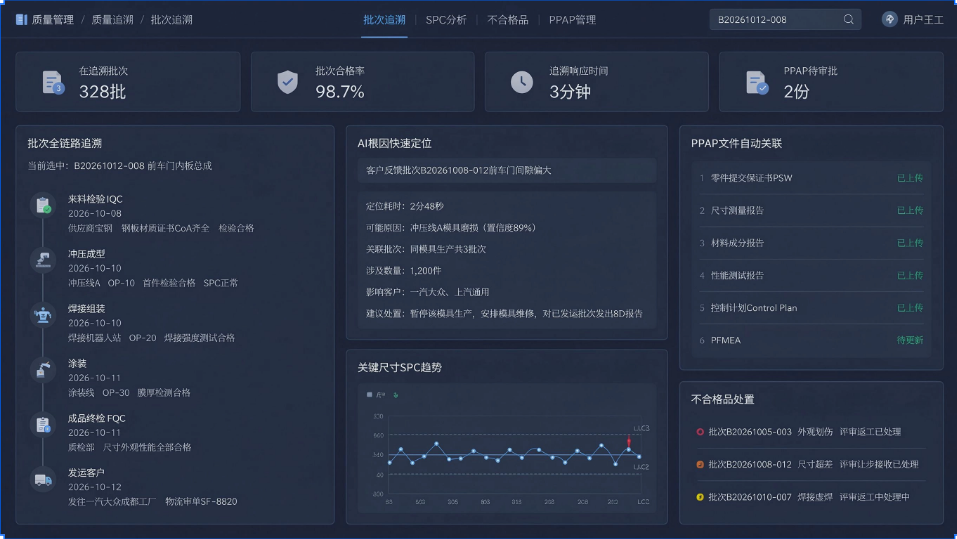957x539 pixels.
Task: Toggle the SPC chart legend series marker
Action: click(x=369, y=395)
